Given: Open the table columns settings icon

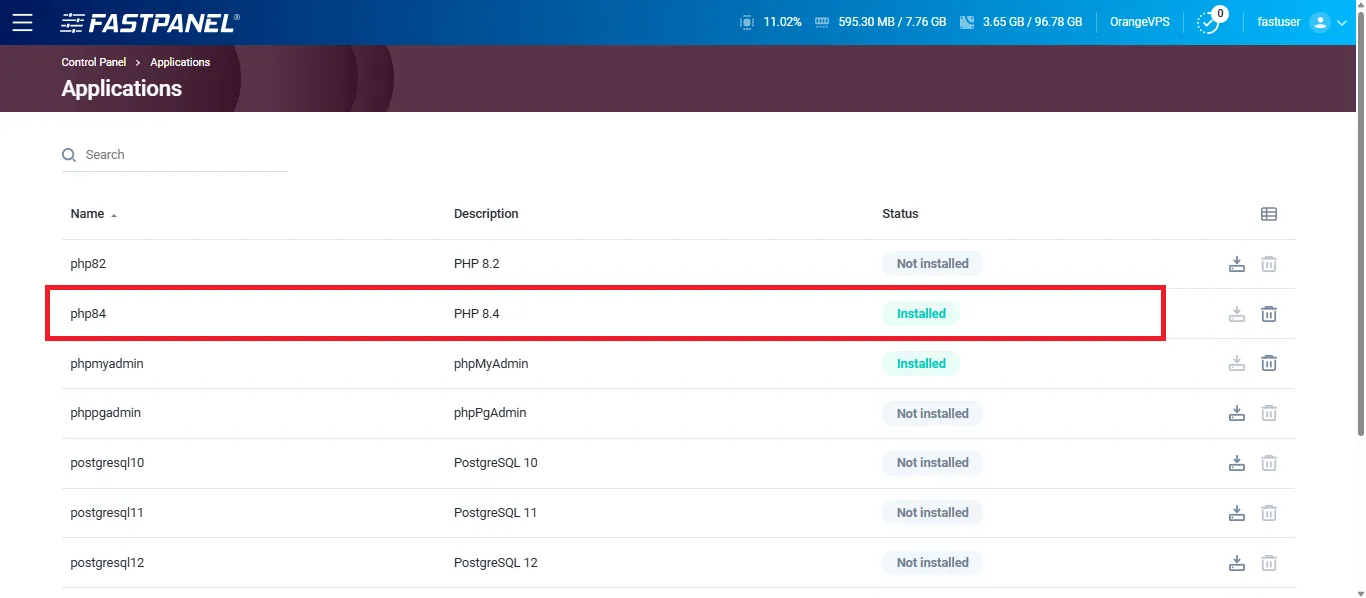Looking at the screenshot, I should click(x=1268, y=214).
